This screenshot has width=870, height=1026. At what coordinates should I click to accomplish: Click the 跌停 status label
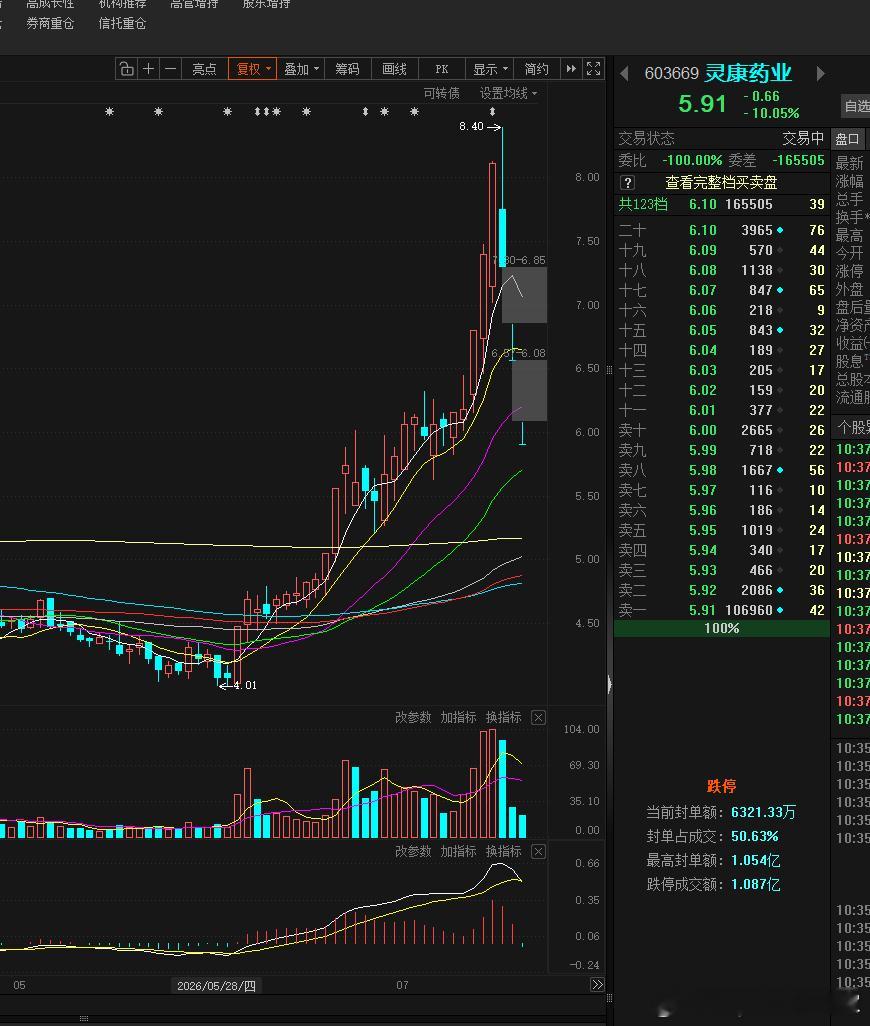(x=722, y=786)
